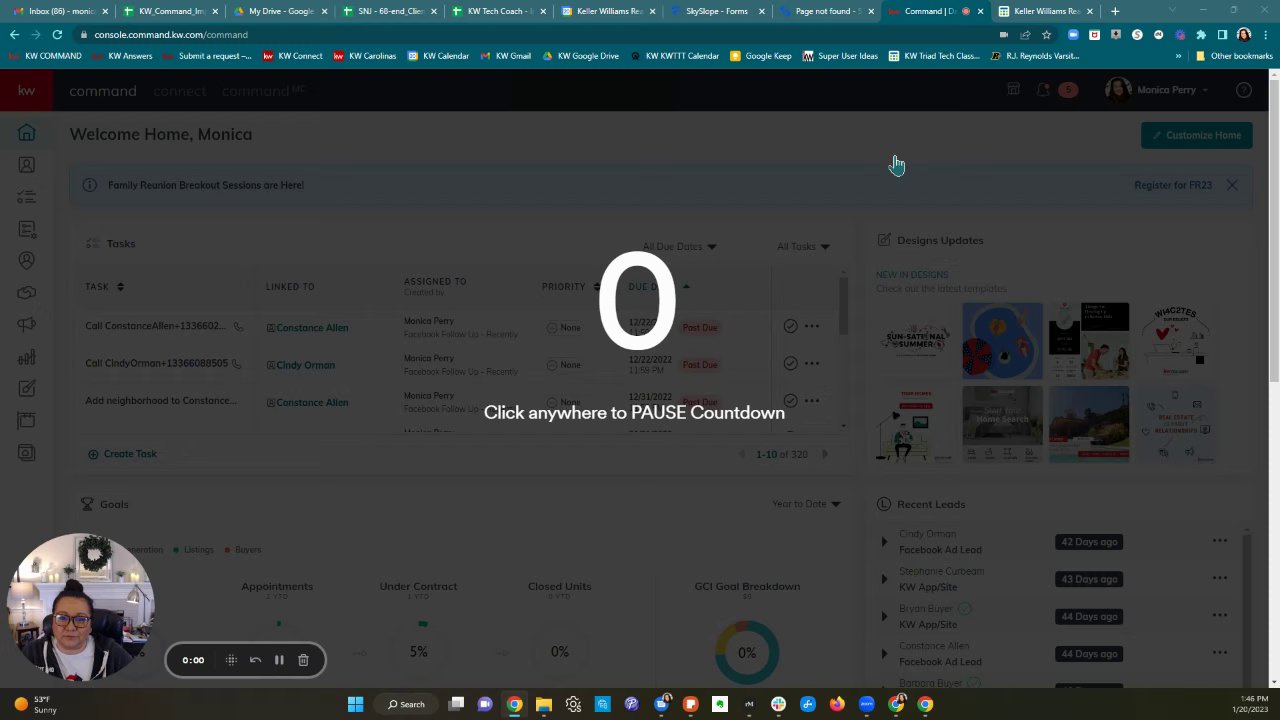The height and width of the screenshot is (720, 1280).
Task: Go to the next page of tasks
Action: (825, 454)
